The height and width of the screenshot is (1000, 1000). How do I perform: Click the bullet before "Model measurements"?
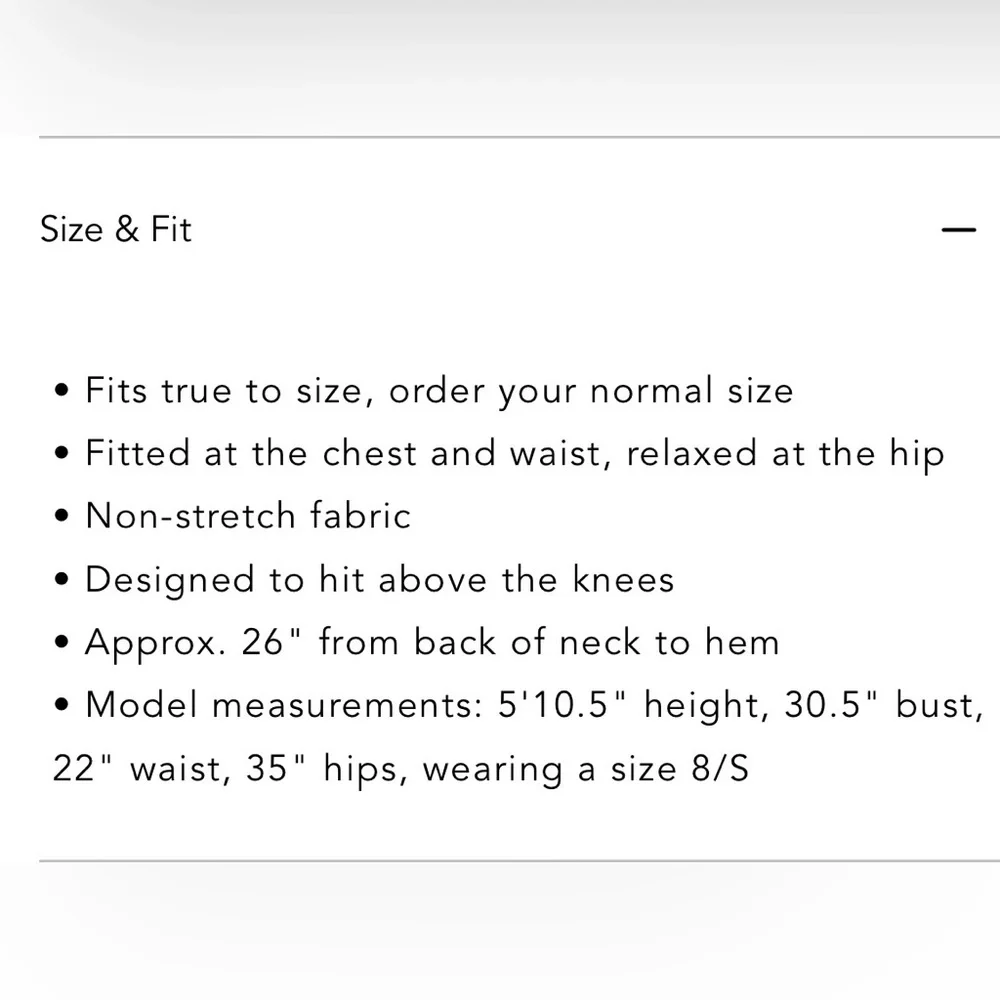(62, 706)
